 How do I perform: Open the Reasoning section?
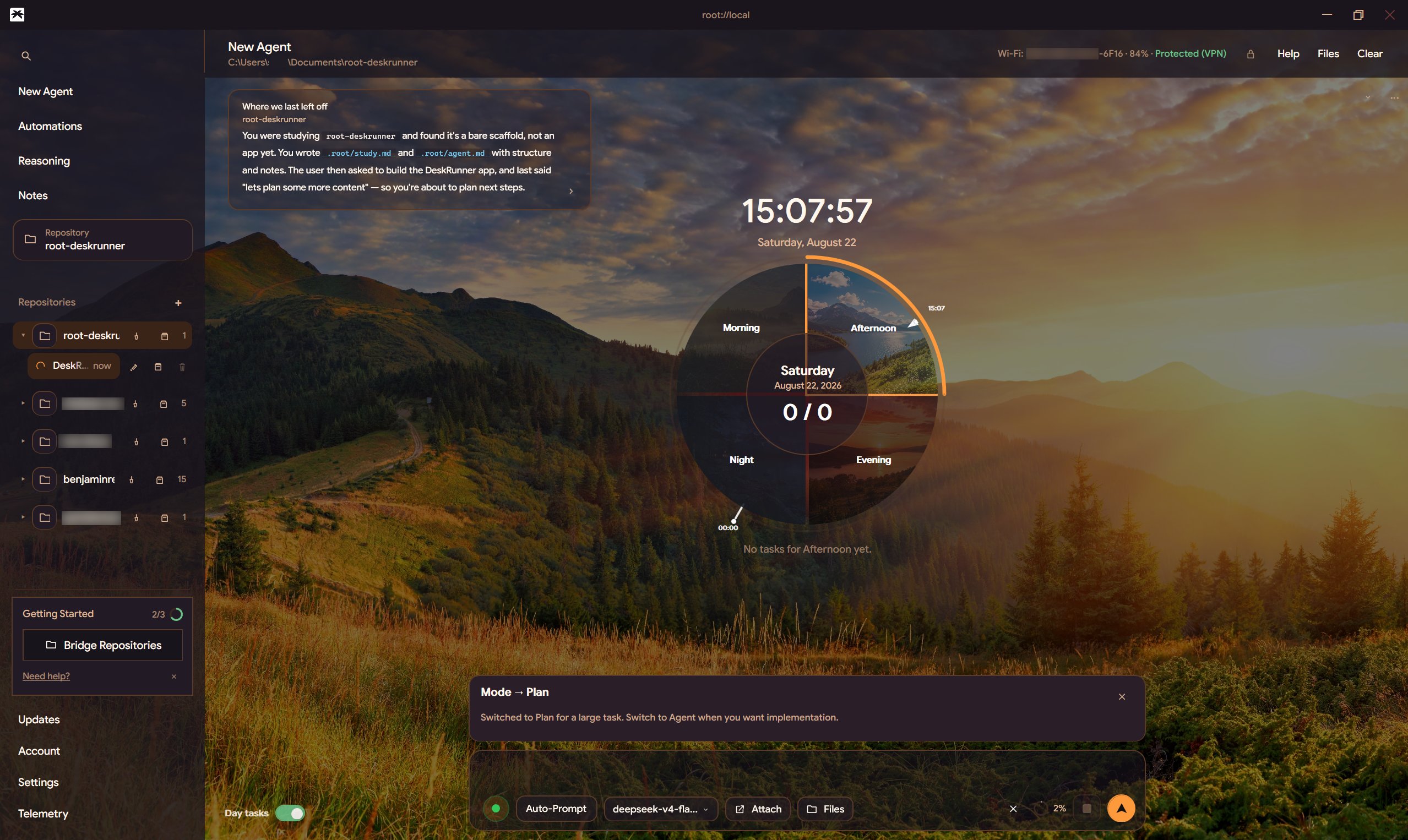click(x=44, y=161)
